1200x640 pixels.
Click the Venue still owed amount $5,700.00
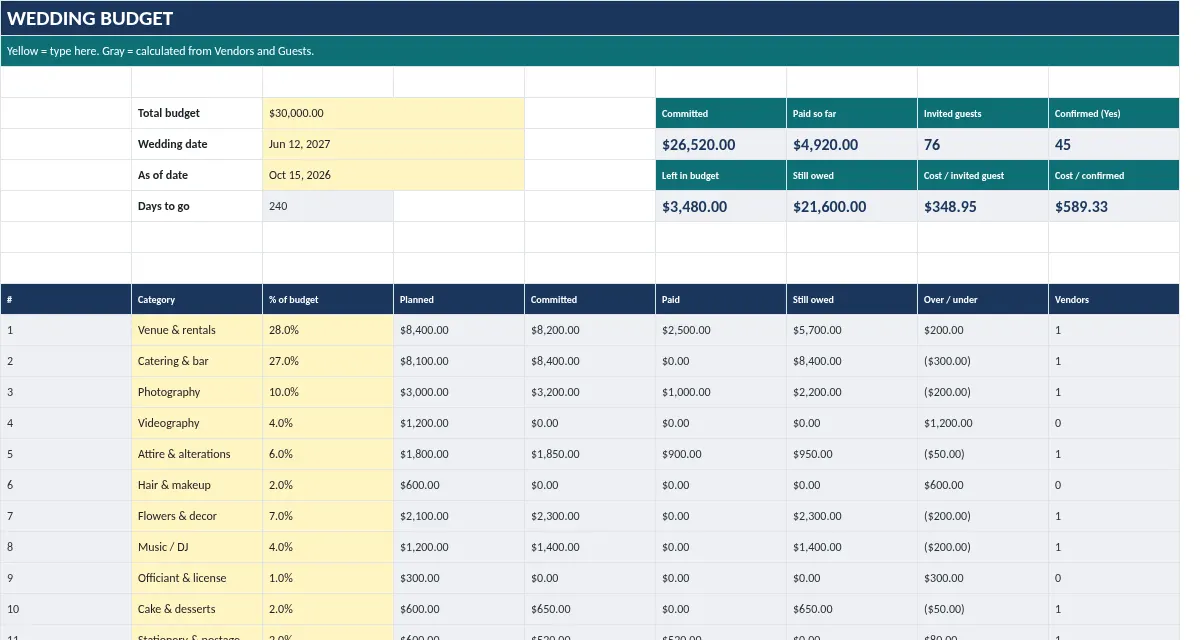click(x=852, y=330)
